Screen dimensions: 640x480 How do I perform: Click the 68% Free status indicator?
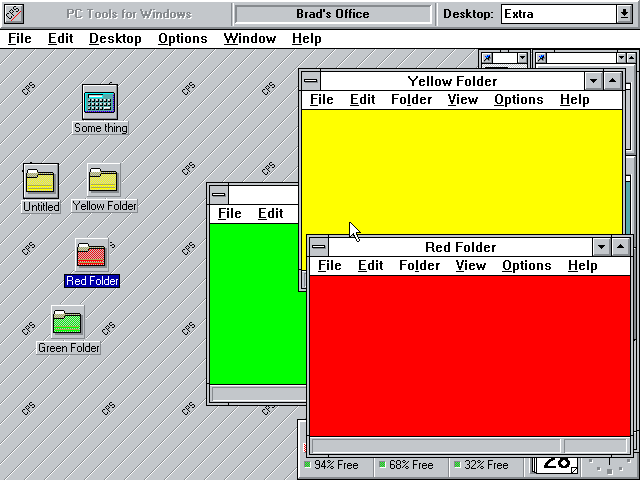click(407, 464)
